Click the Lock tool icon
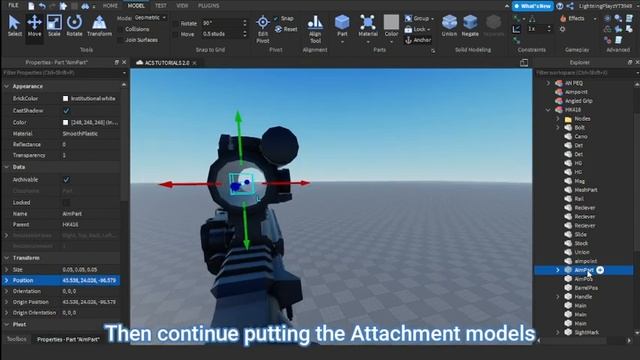The image size is (640, 360). click(408, 29)
